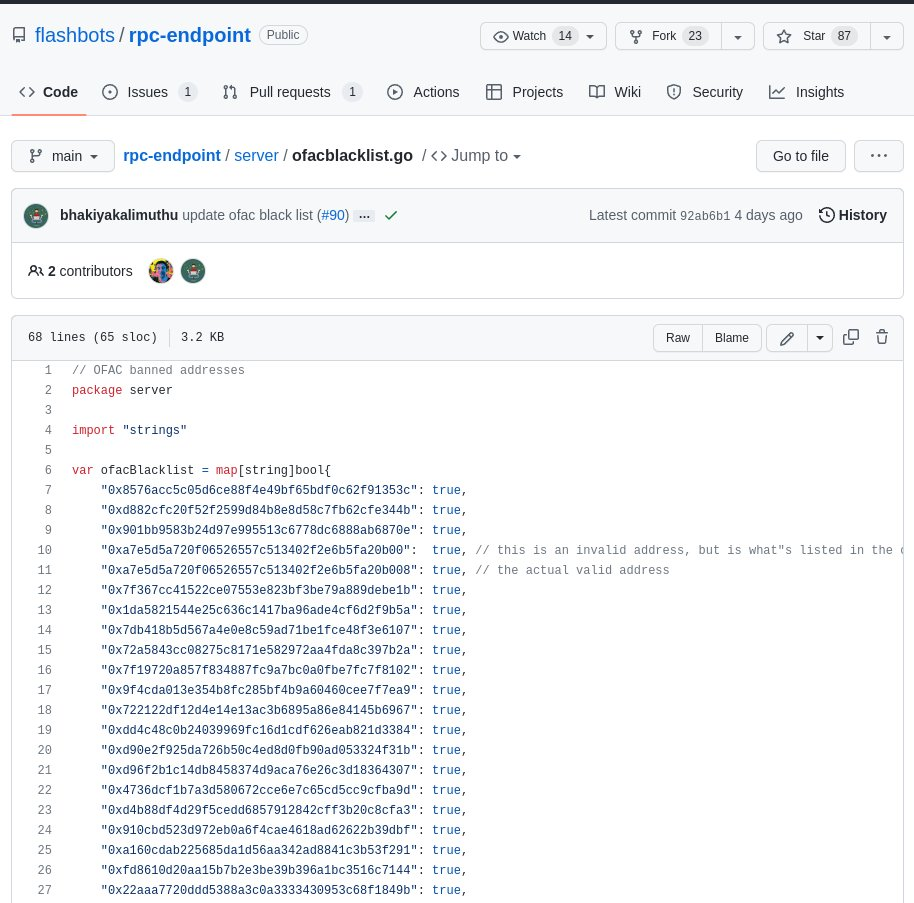The width and height of the screenshot is (914, 903).
Task: Toggle Watch for this repository
Action: pos(543,36)
